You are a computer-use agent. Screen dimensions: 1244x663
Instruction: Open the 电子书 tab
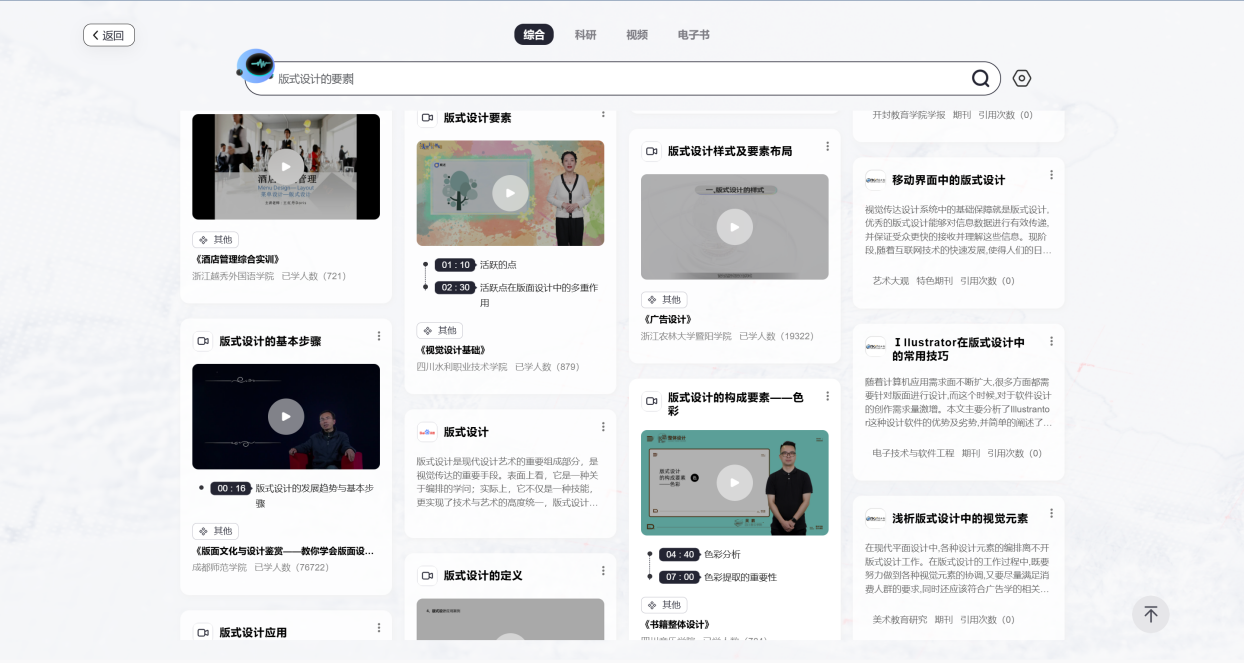(693, 35)
